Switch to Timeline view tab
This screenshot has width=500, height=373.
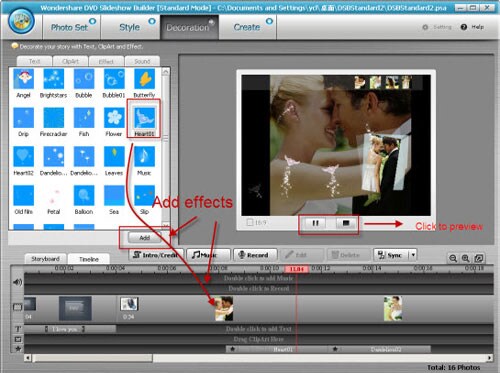[x=89, y=259]
